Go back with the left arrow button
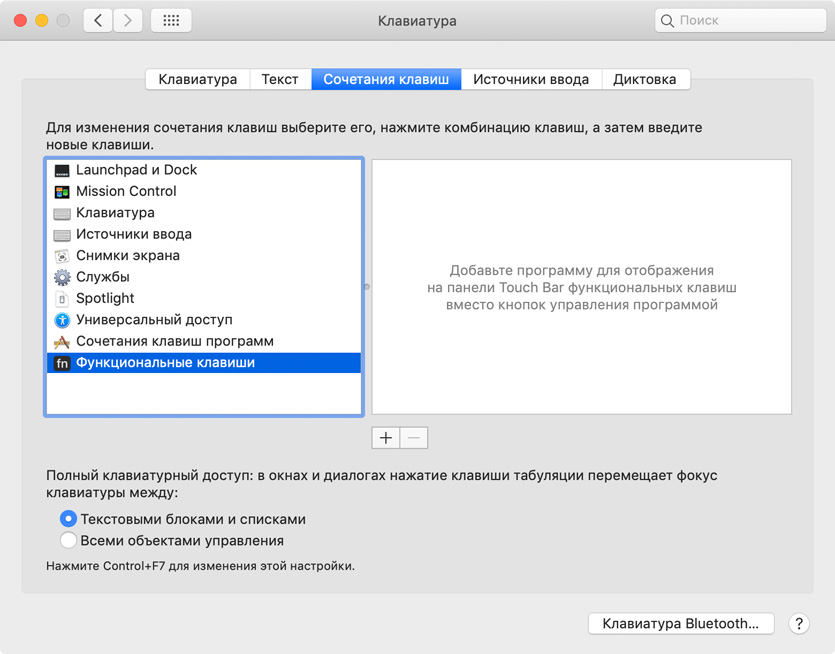The height and width of the screenshot is (654, 835). pyautogui.click(x=98, y=20)
